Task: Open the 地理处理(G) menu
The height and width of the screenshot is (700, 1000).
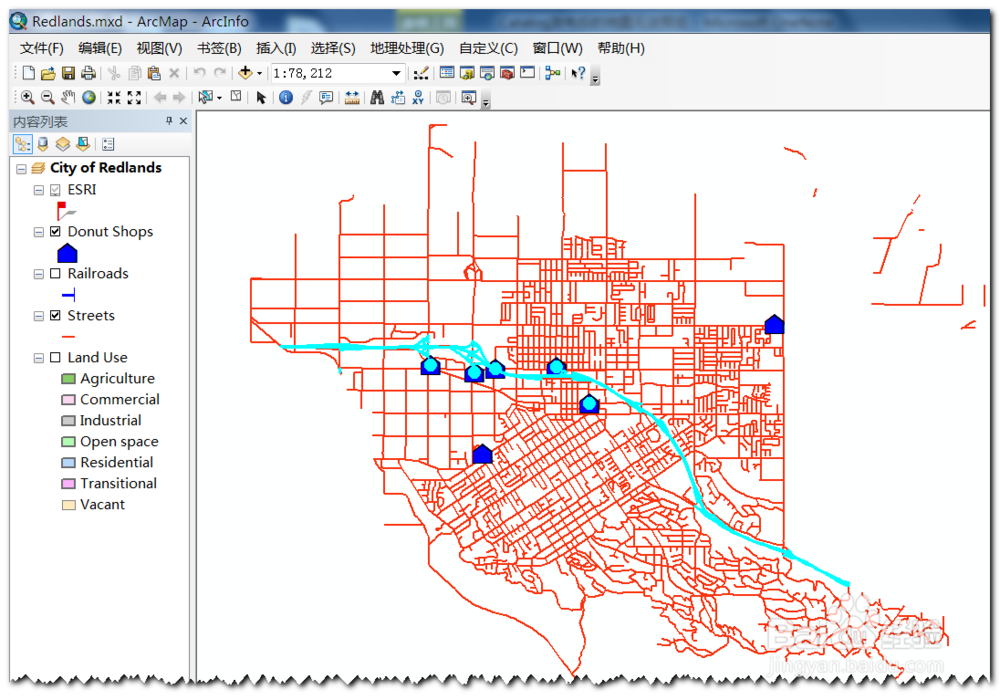Action: pyautogui.click(x=407, y=48)
